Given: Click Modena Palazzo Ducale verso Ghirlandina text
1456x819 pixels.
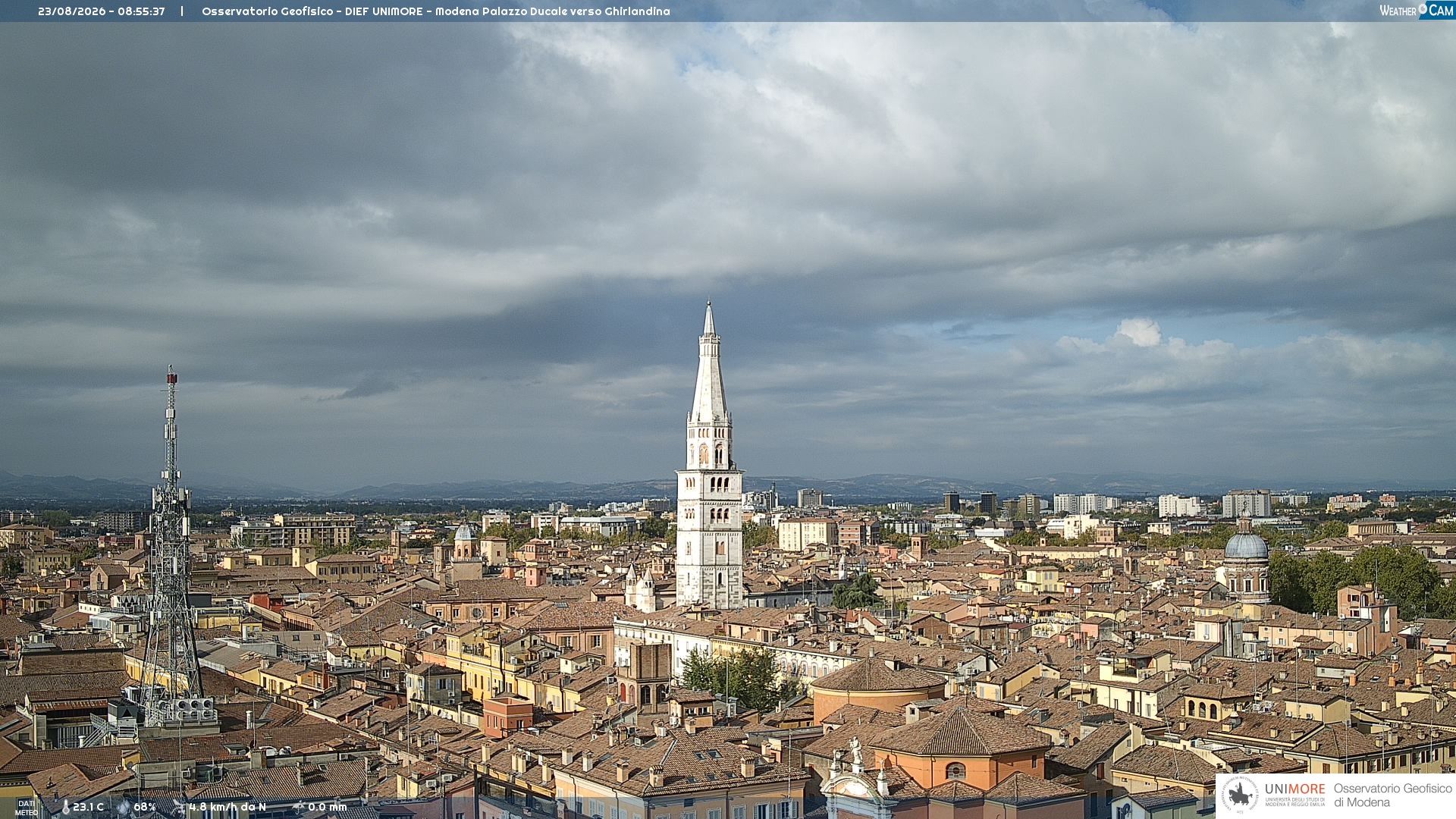Looking at the screenshot, I should 552,11.
